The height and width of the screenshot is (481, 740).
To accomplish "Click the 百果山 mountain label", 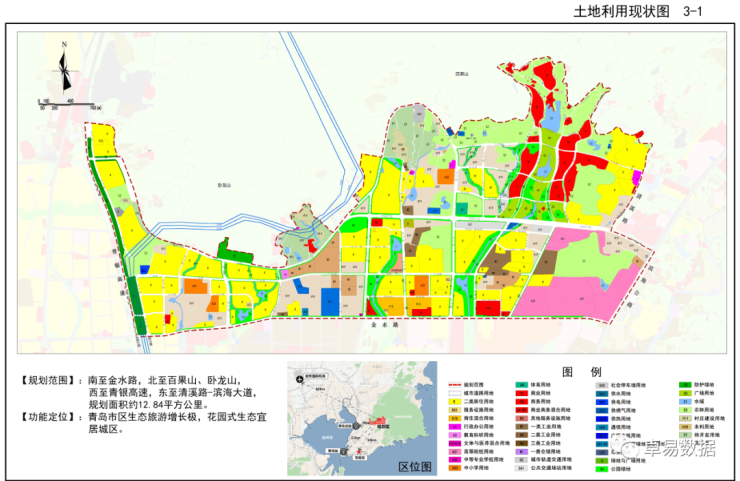I will pos(462,74).
